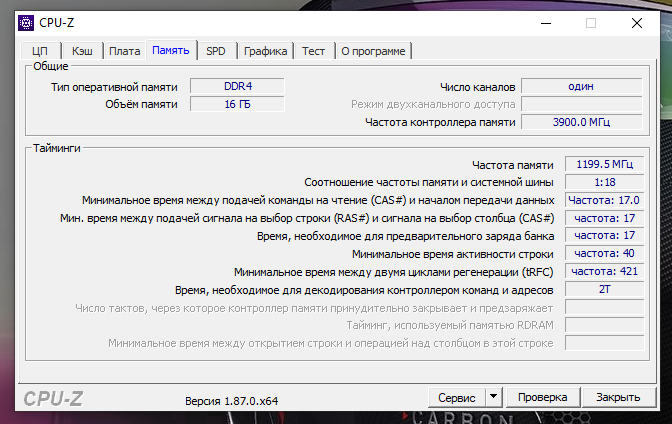Select the 16 ГБ memory size field
This screenshot has width=672, height=424.
coord(237,104)
